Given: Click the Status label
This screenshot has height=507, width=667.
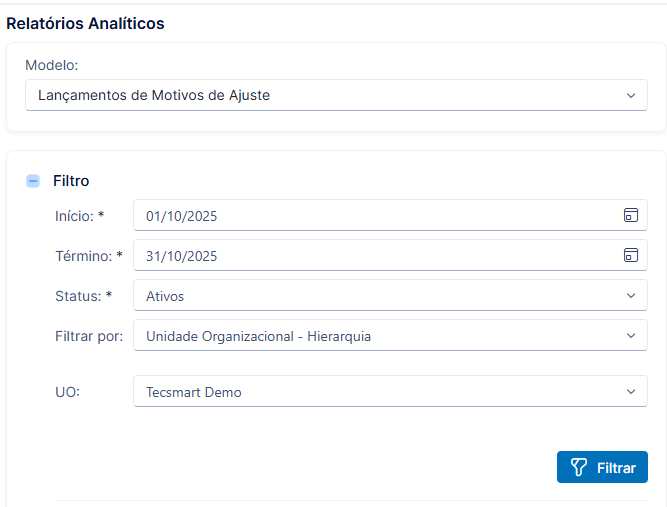Looking at the screenshot, I should point(83,296).
